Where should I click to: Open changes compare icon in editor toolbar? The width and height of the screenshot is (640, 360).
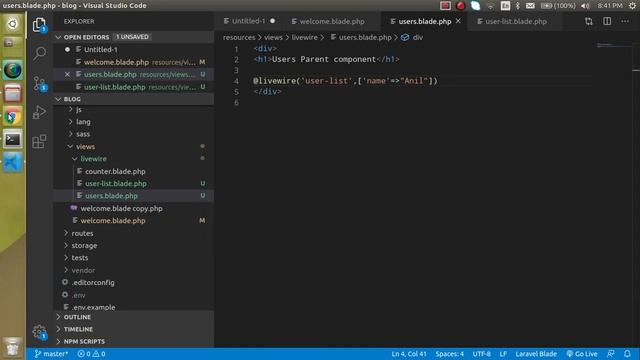[x=589, y=21]
